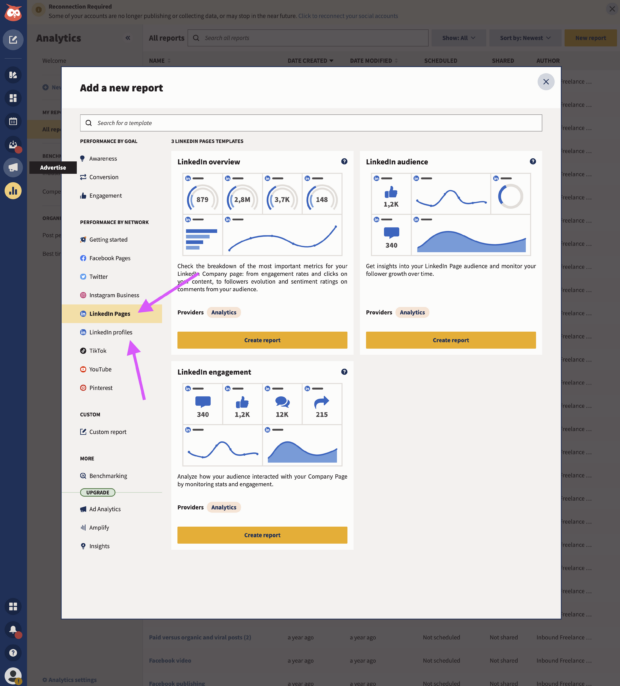
Task: Open the notifications bell icon
Action: (x=13, y=630)
